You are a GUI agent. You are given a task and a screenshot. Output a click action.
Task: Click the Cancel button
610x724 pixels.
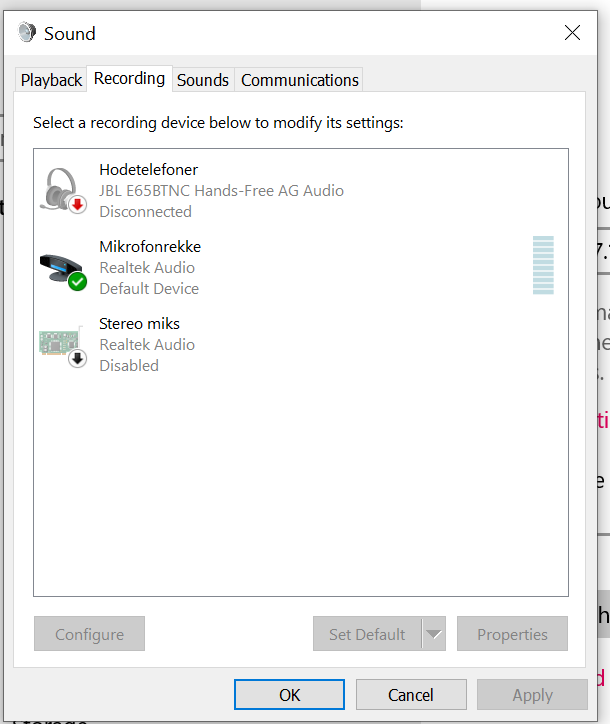pos(410,695)
